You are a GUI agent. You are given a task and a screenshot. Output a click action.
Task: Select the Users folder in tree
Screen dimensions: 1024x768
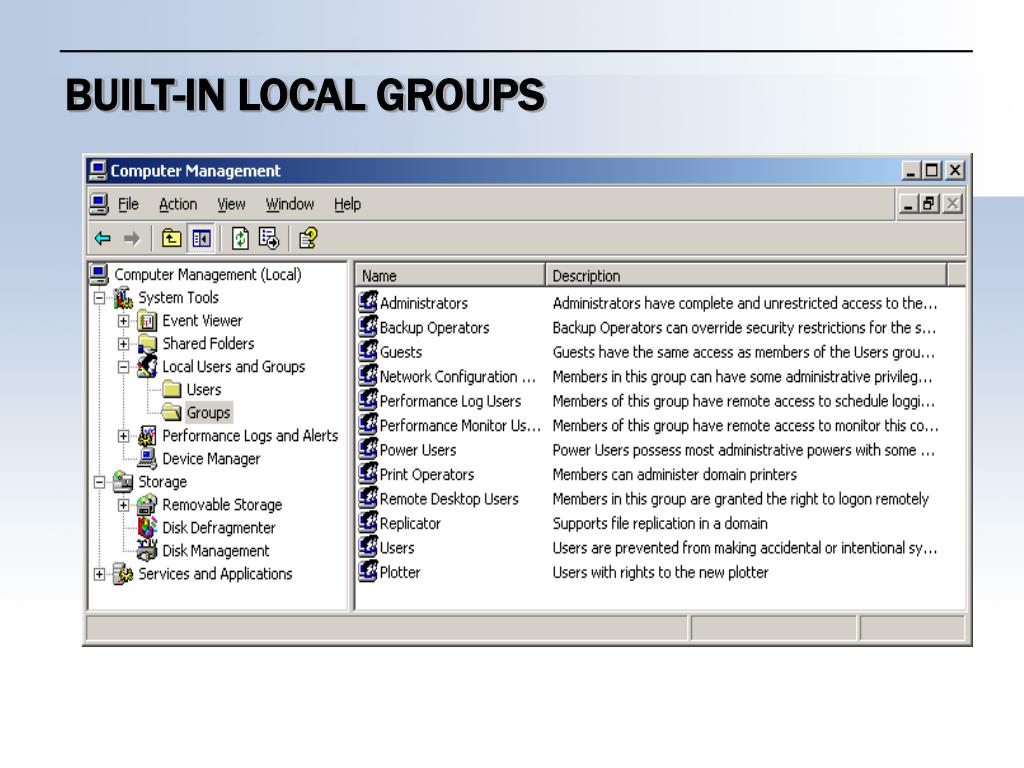[x=204, y=390]
